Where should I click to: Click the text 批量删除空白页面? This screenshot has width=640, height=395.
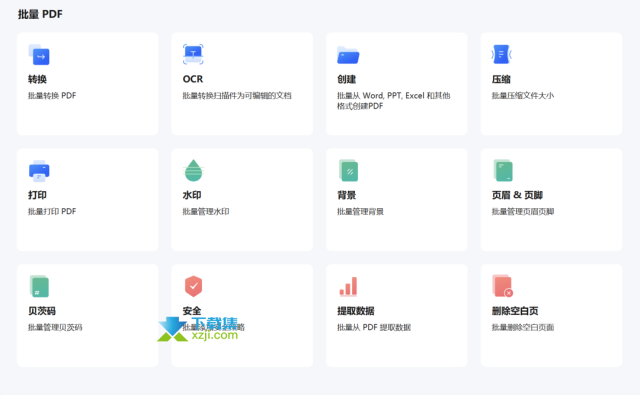point(523,327)
